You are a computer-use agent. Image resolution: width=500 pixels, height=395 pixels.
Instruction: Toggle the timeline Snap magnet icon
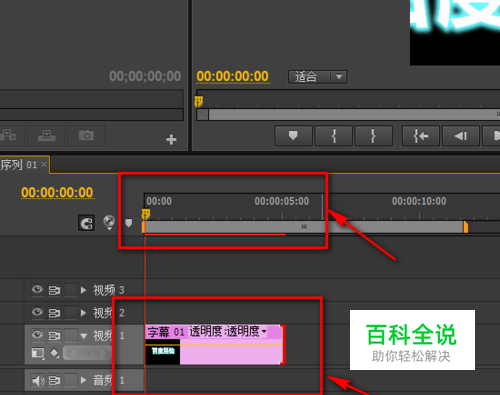click(86, 223)
